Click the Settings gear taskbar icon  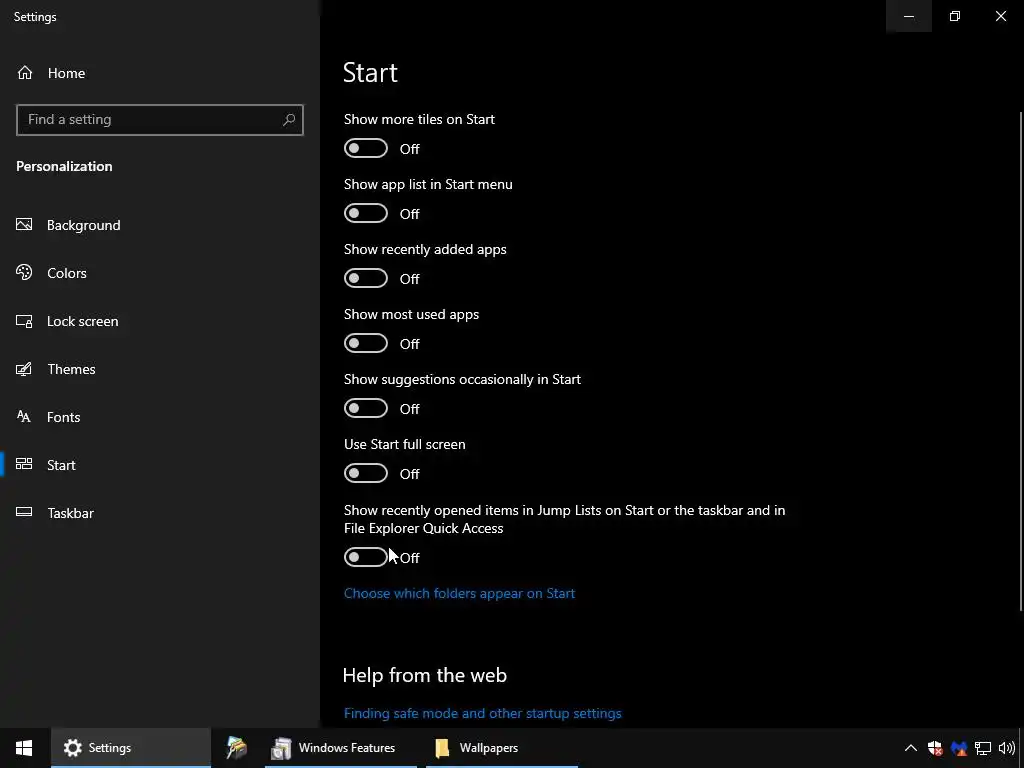point(72,748)
